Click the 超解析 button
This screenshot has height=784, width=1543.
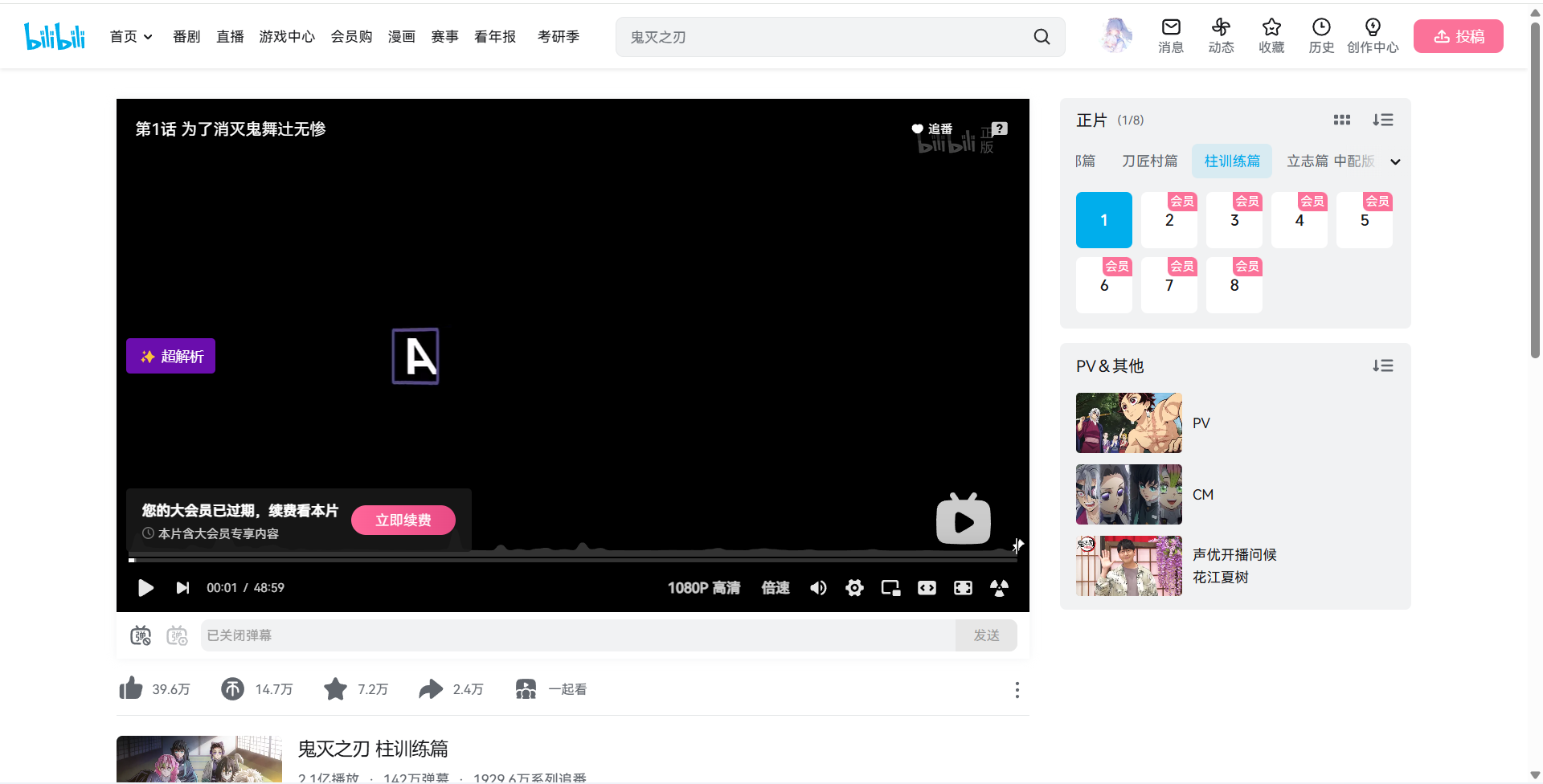click(x=170, y=356)
